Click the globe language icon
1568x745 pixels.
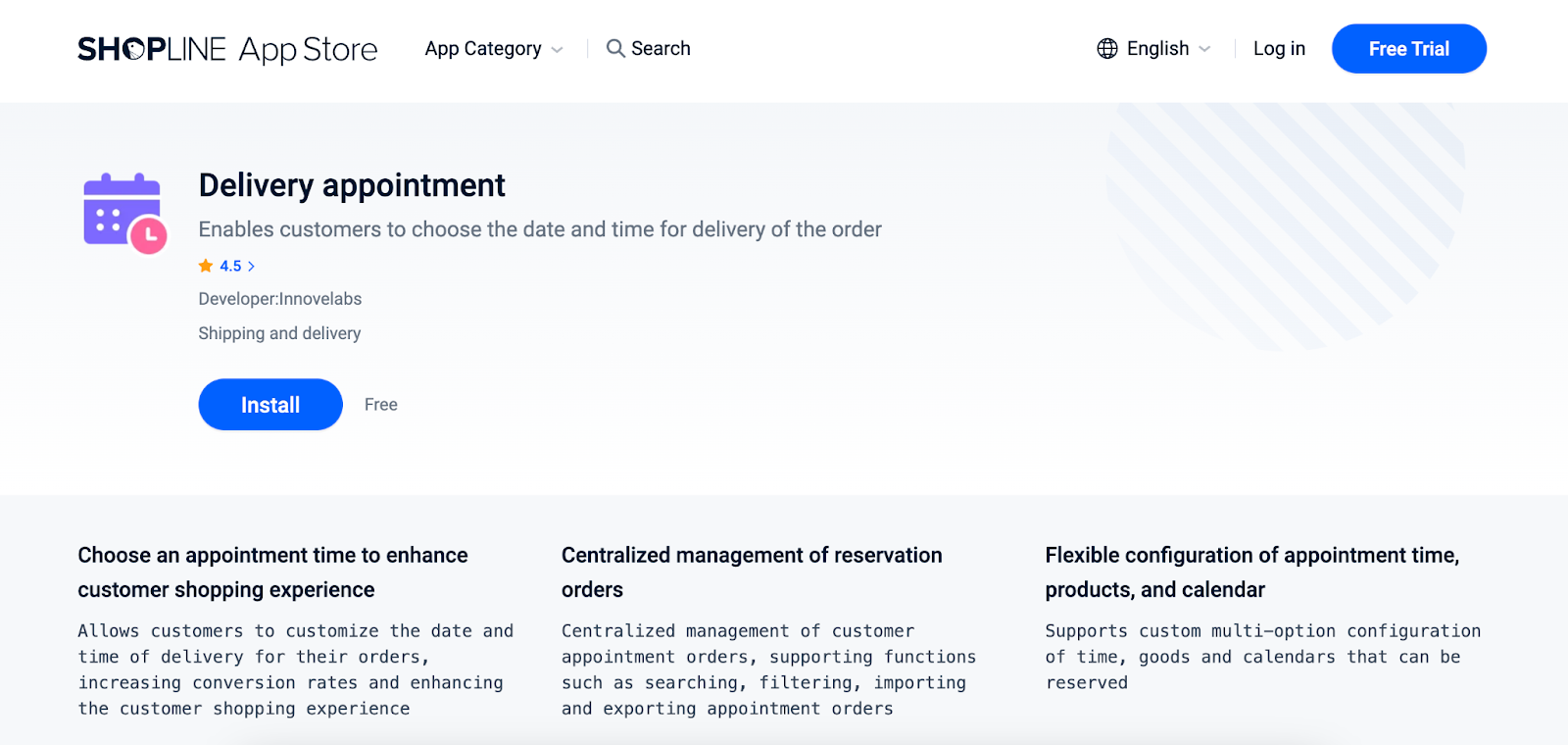tap(1107, 49)
